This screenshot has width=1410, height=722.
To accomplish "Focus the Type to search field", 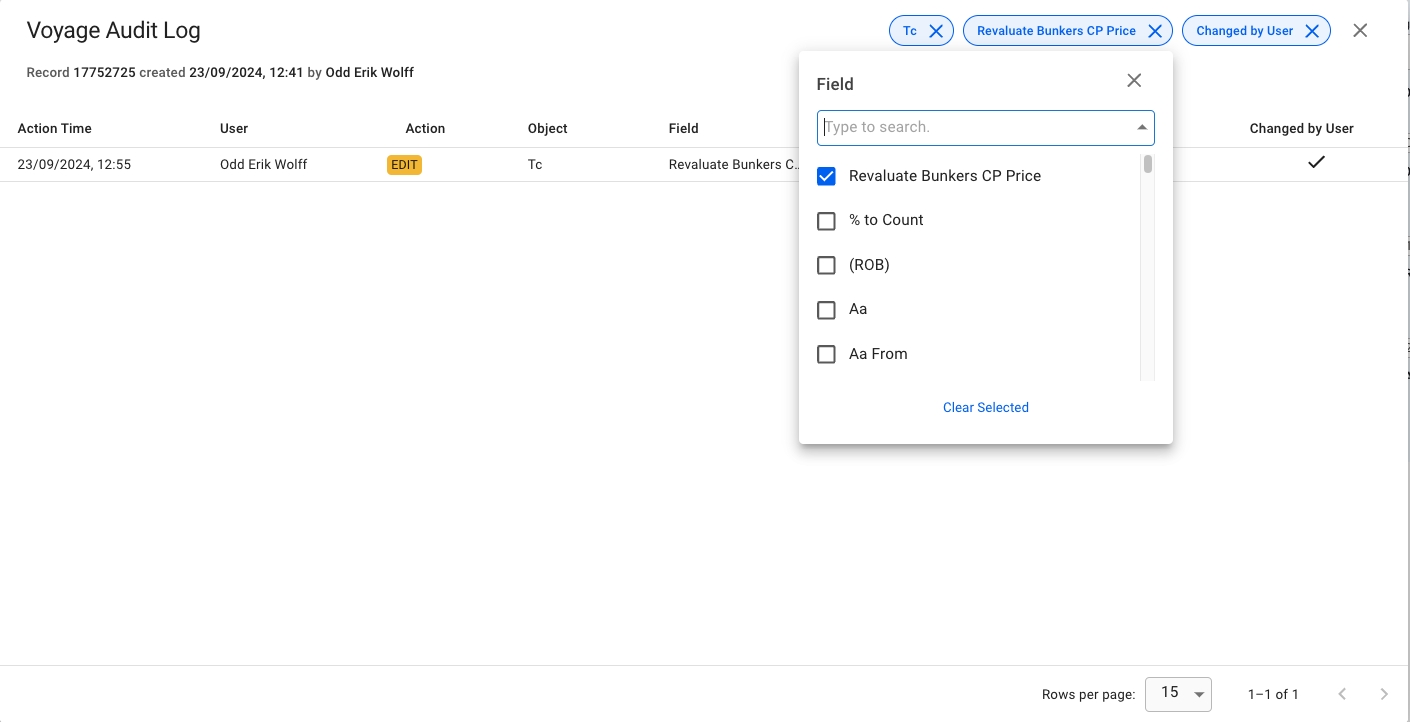I will (975, 128).
